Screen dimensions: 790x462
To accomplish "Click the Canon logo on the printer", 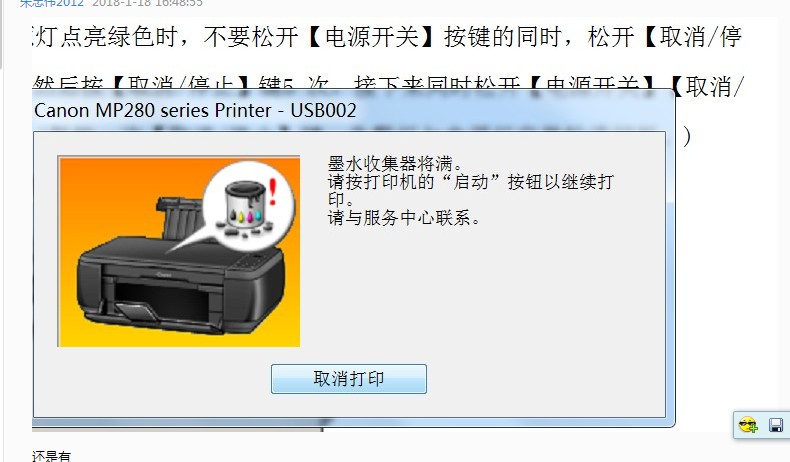I will [x=164, y=276].
